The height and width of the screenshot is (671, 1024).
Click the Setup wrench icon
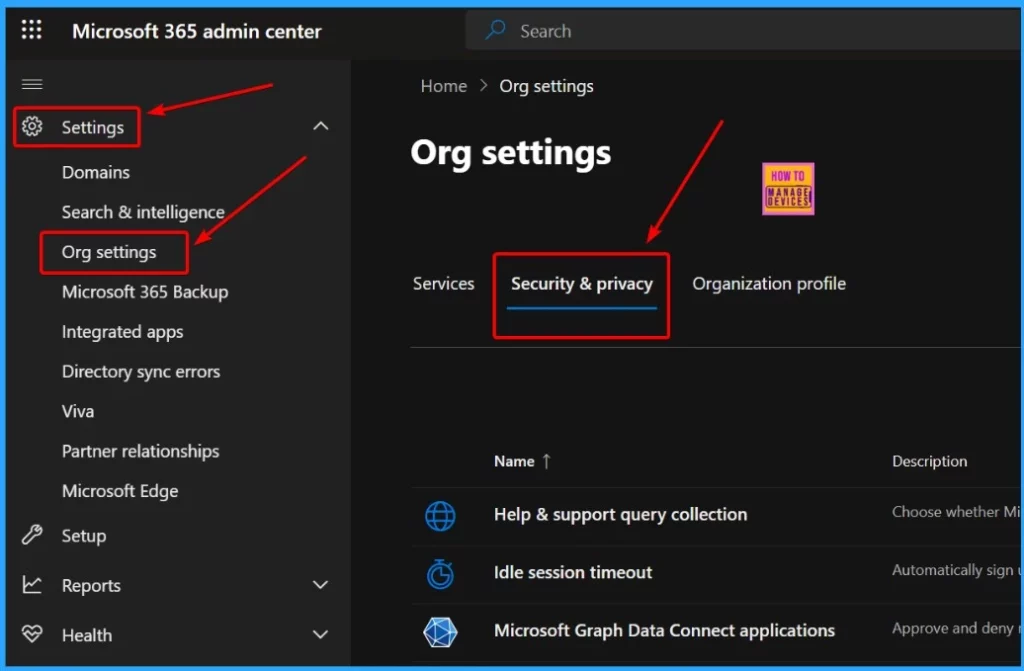tap(32, 534)
